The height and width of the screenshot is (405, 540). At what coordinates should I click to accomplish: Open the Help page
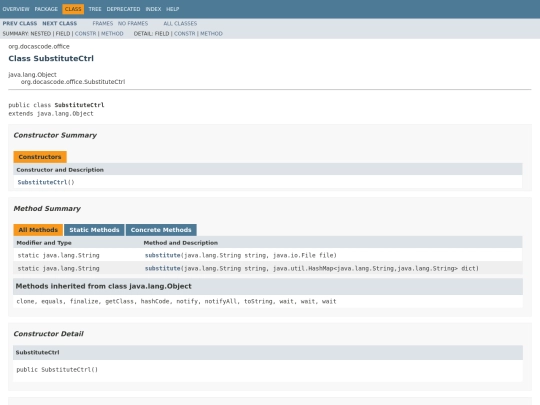tap(173, 9)
